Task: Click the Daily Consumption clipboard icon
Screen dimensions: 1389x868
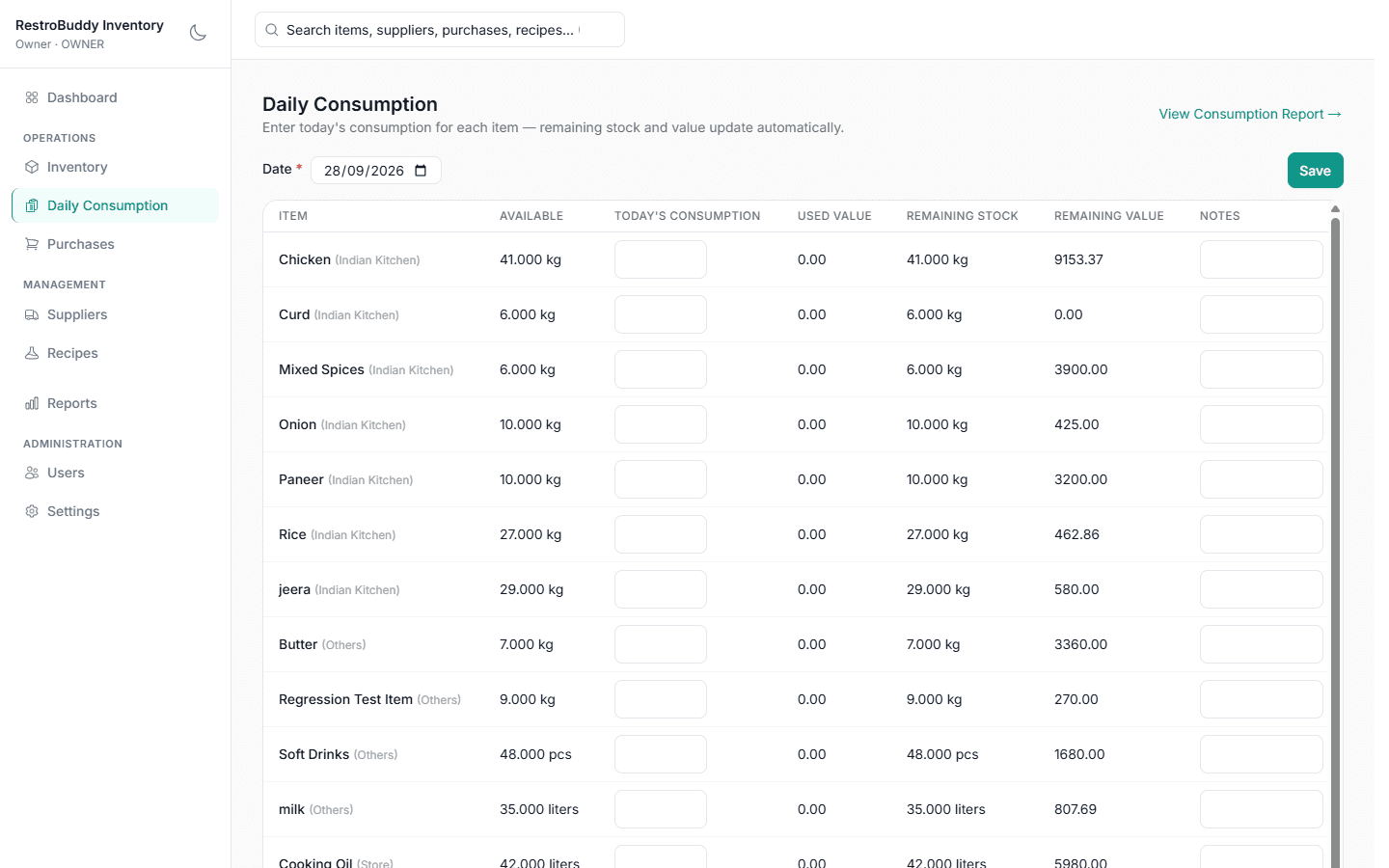Action: [32, 205]
